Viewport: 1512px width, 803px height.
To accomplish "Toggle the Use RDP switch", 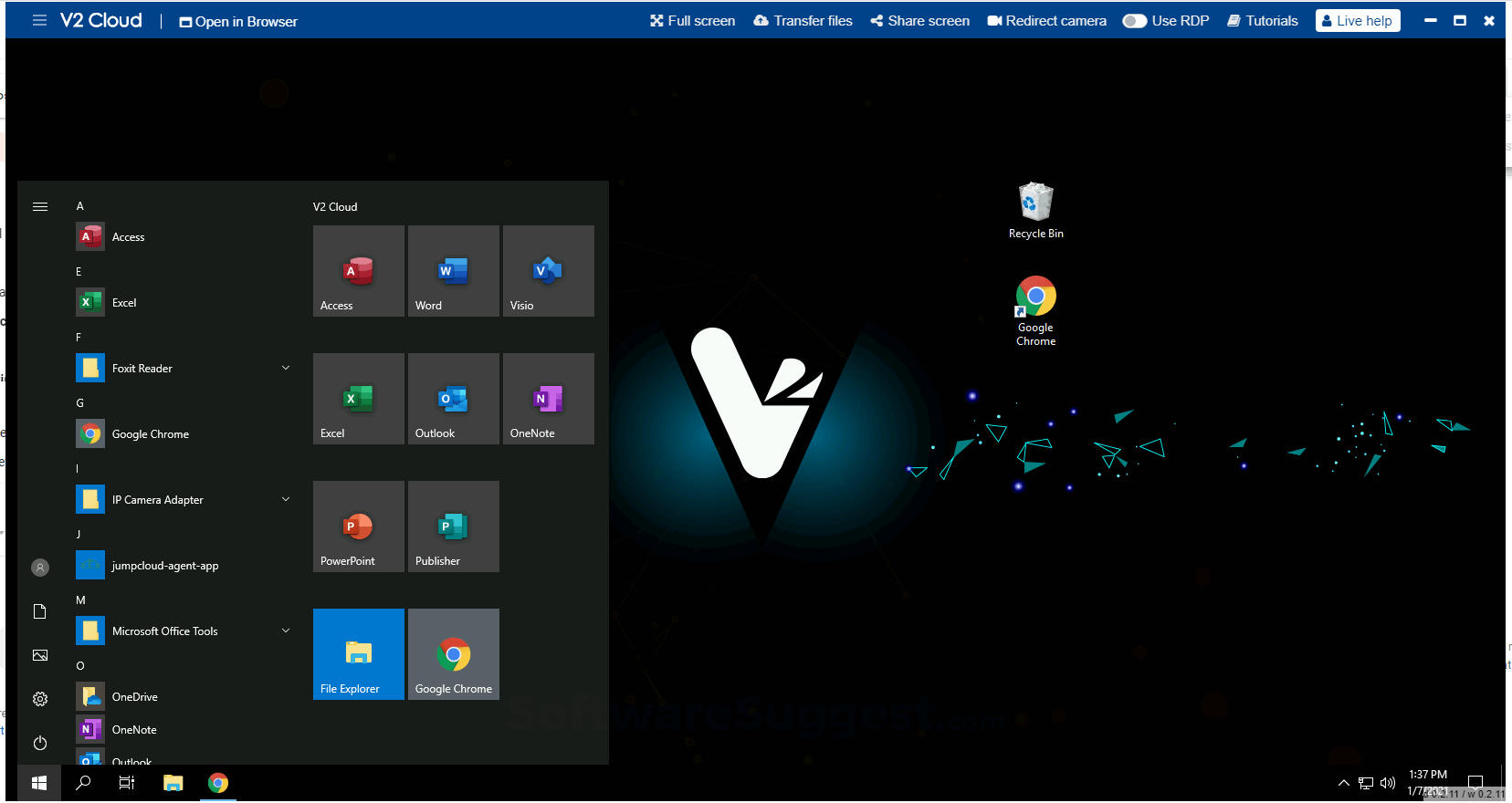I will point(1135,21).
